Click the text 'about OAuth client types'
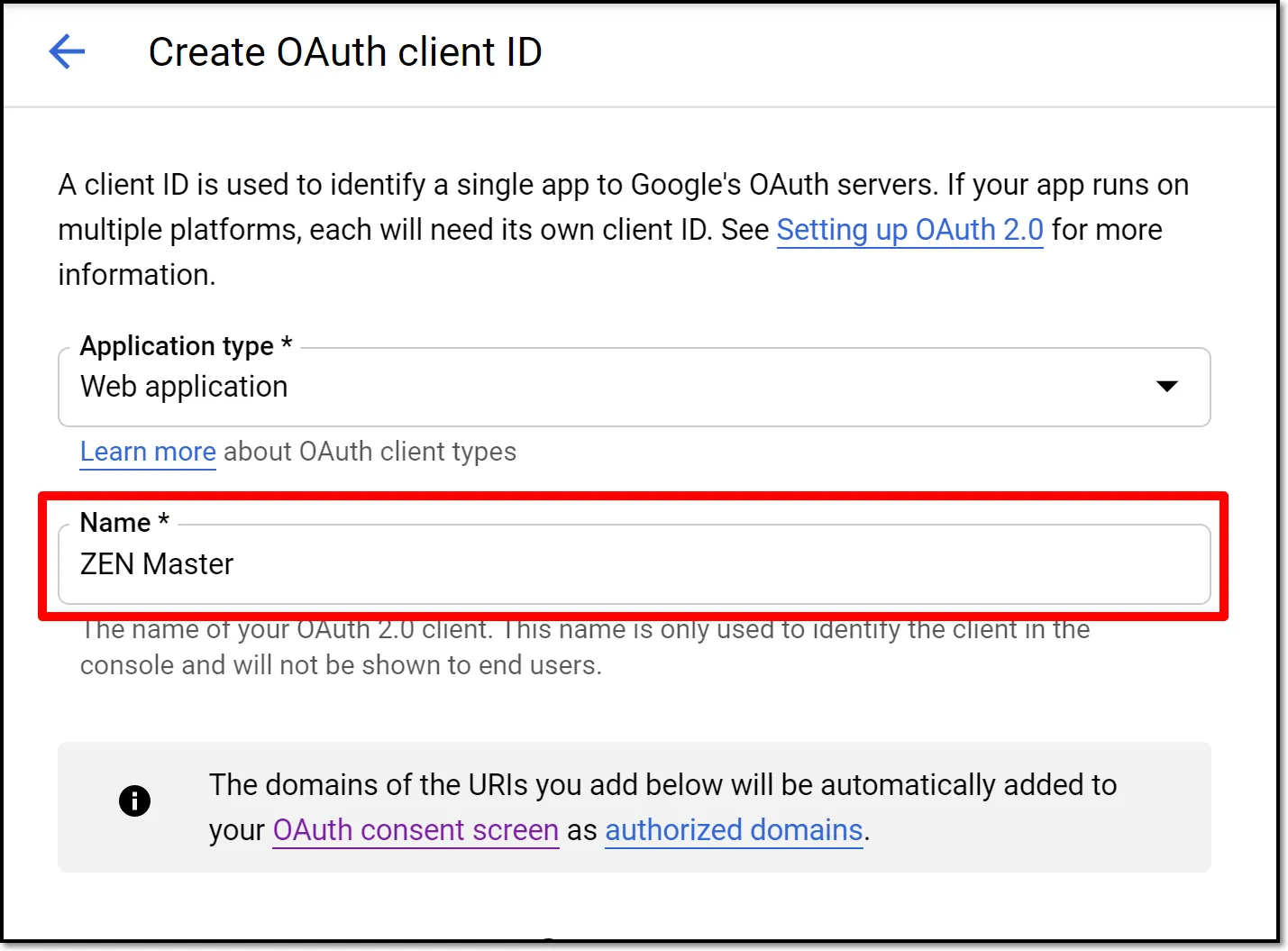This screenshot has height=951, width=1288. click(x=370, y=452)
